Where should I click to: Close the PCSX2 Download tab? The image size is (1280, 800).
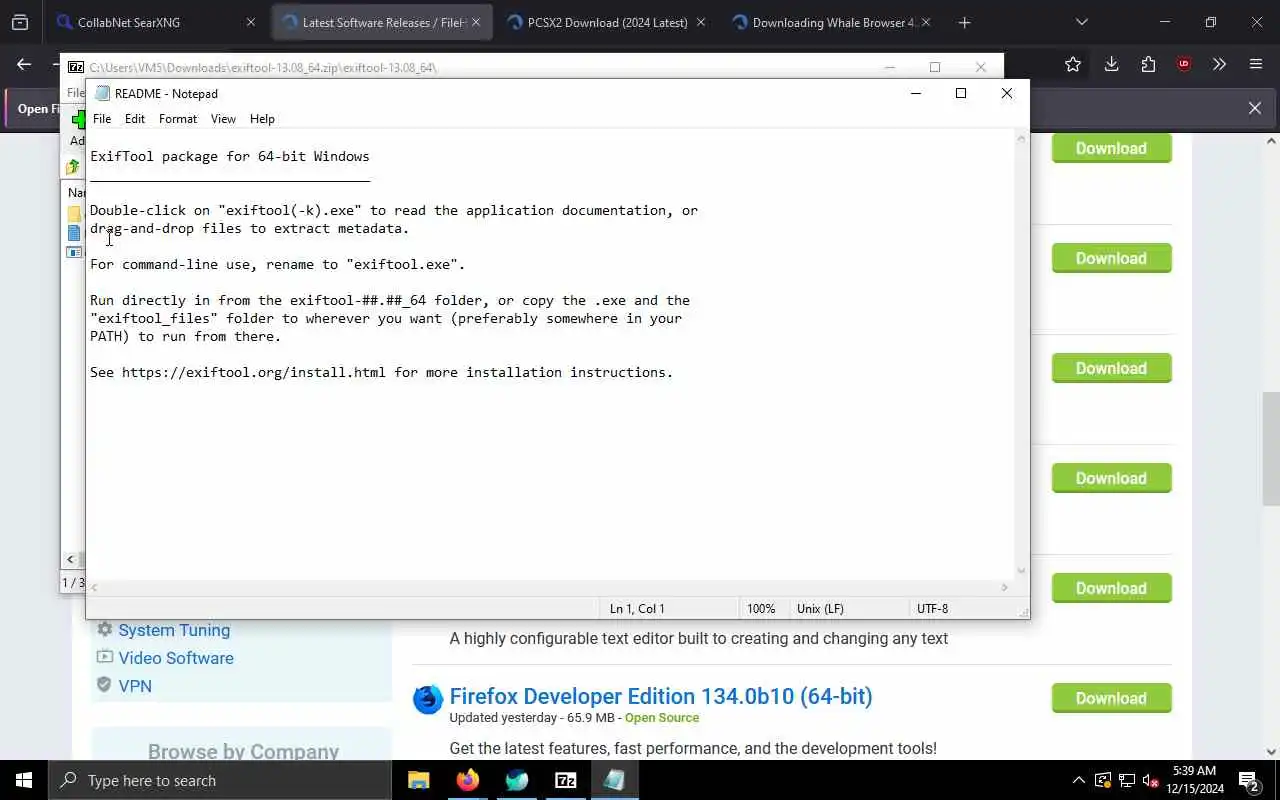click(x=700, y=22)
